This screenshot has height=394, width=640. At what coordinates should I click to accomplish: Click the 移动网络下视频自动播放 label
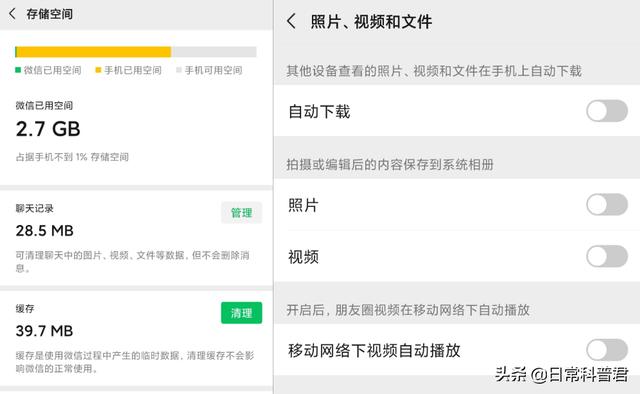pyautogui.click(x=374, y=350)
